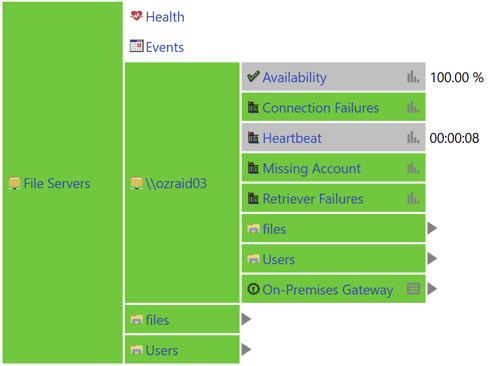
Task: Expand the On-Premises Gateway arrow
Action: (x=432, y=289)
